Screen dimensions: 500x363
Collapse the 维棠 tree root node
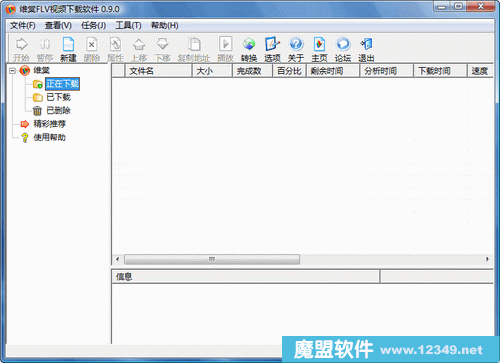click(x=13, y=71)
